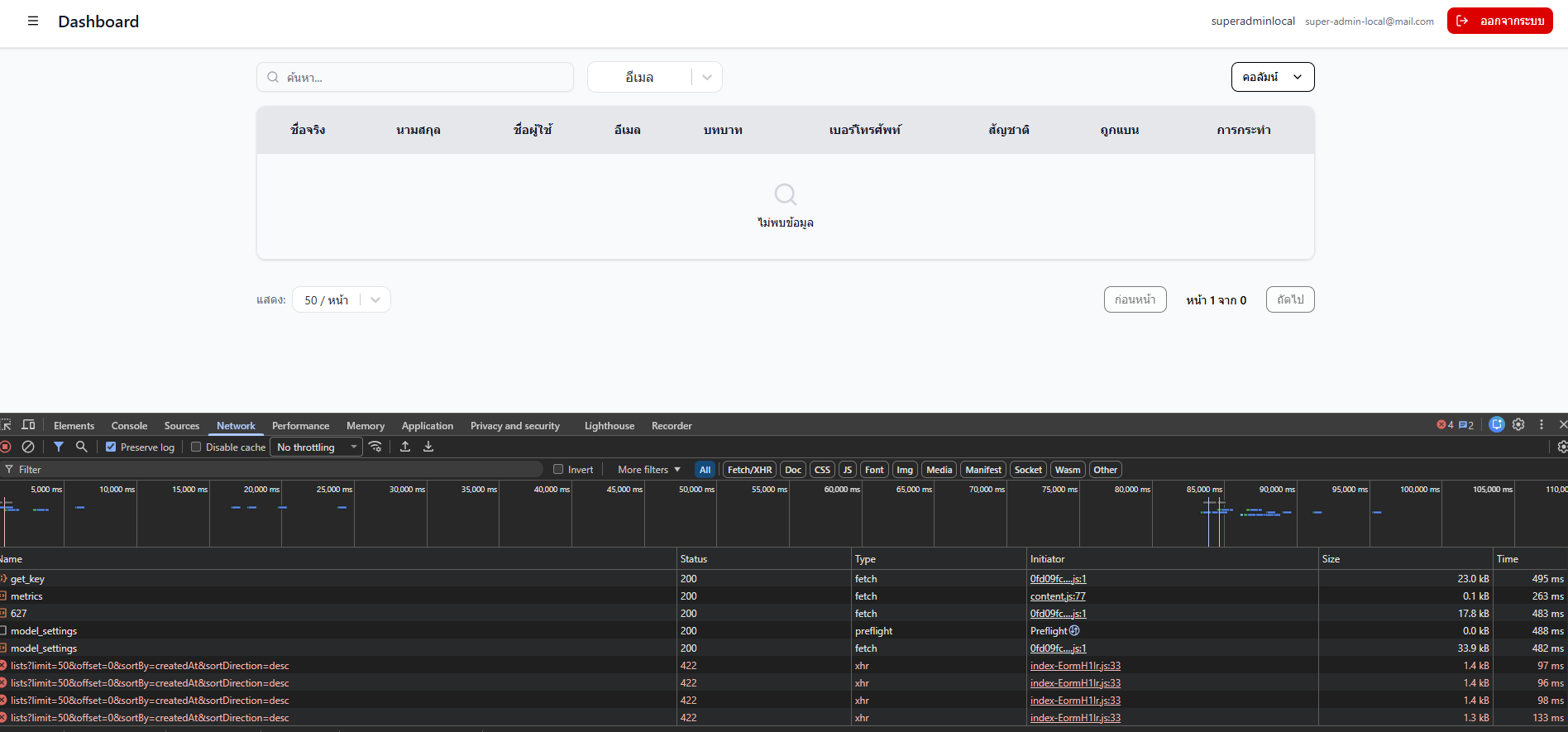This screenshot has width=1568, height=732.
Task: Click the network search magnifier icon
Action: pyautogui.click(x=81, y=447)
